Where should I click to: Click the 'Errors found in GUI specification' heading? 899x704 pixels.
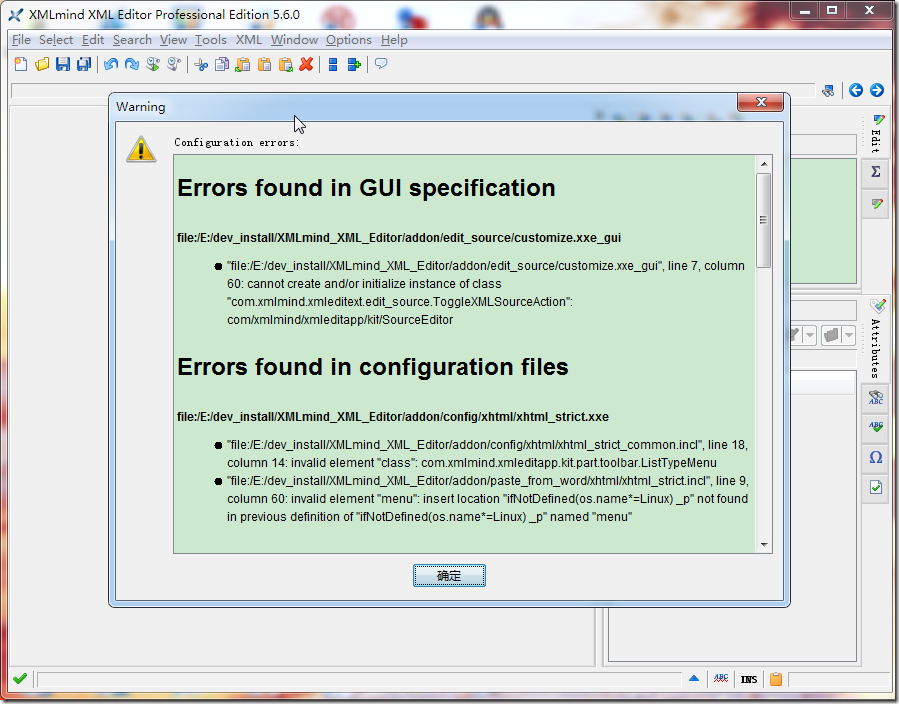[366, 187]
